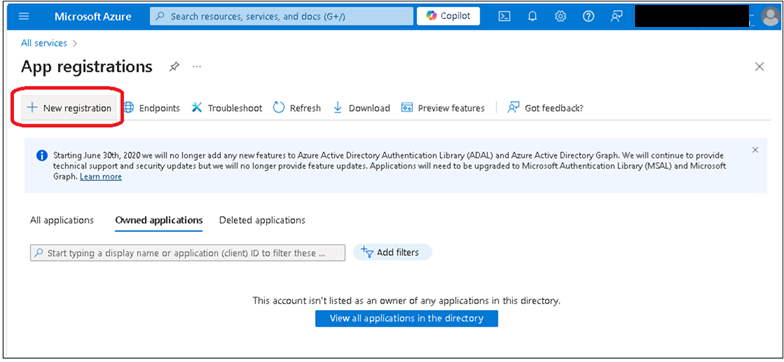The width and height of the screenshot is (784, 362).
Task: Click the App registrations page title
Action: [x=86, y=66]
